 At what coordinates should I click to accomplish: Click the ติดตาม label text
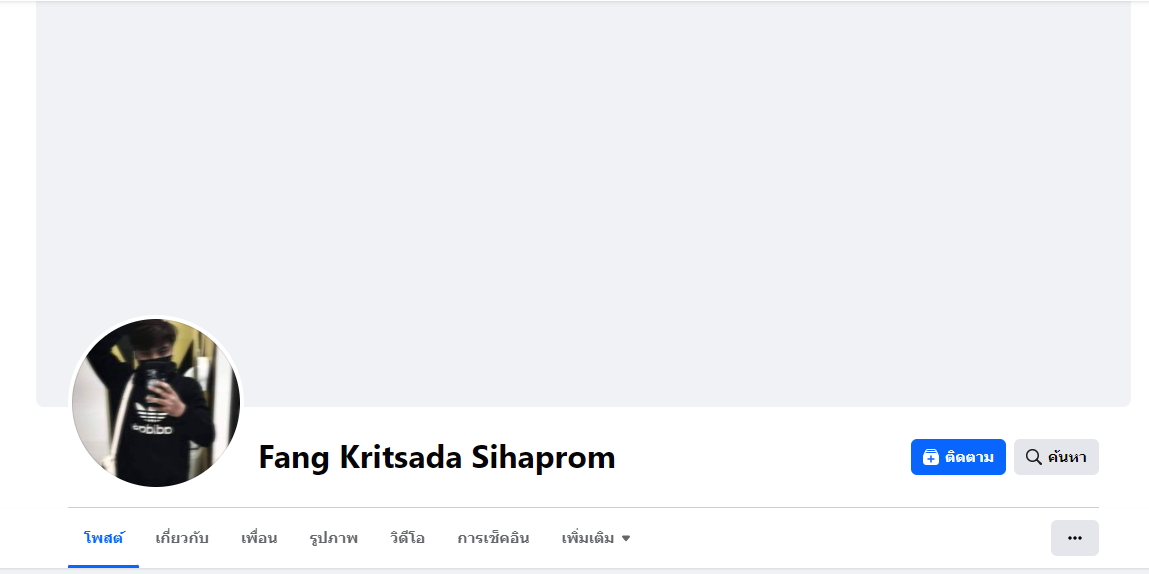969,457
